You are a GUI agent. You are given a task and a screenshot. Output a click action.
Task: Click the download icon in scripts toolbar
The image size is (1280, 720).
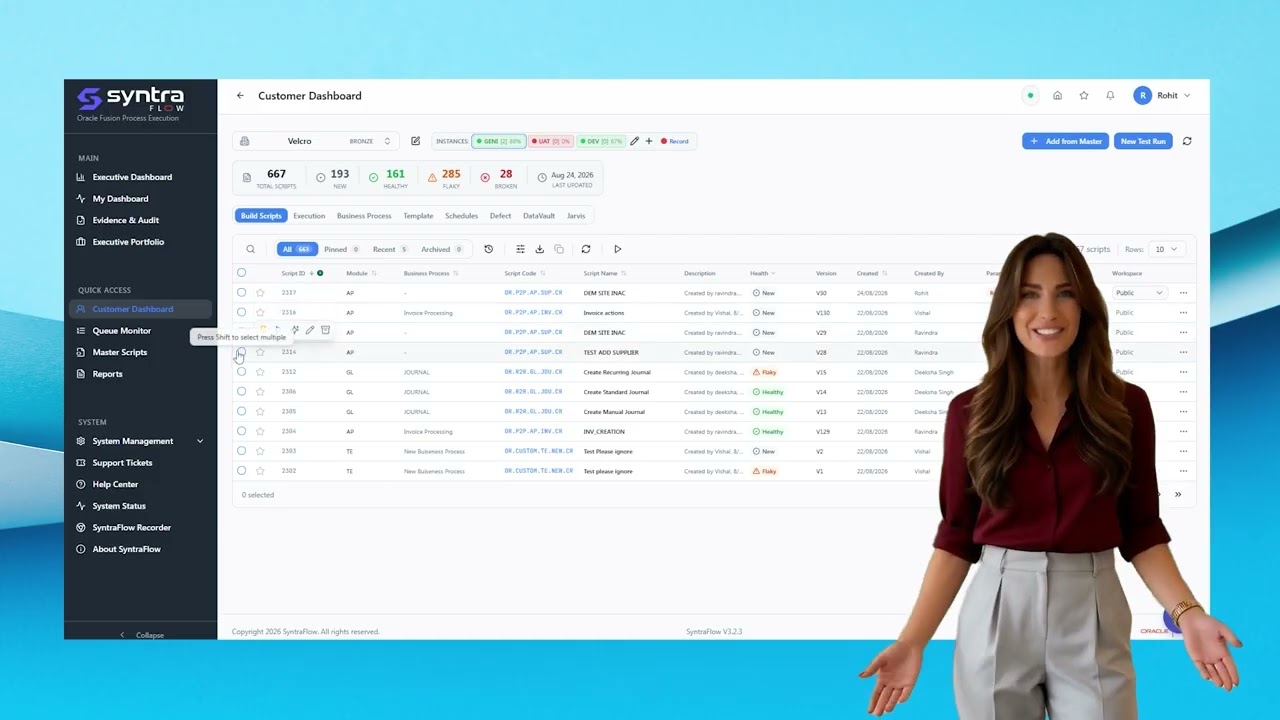[x=540, y=249]
